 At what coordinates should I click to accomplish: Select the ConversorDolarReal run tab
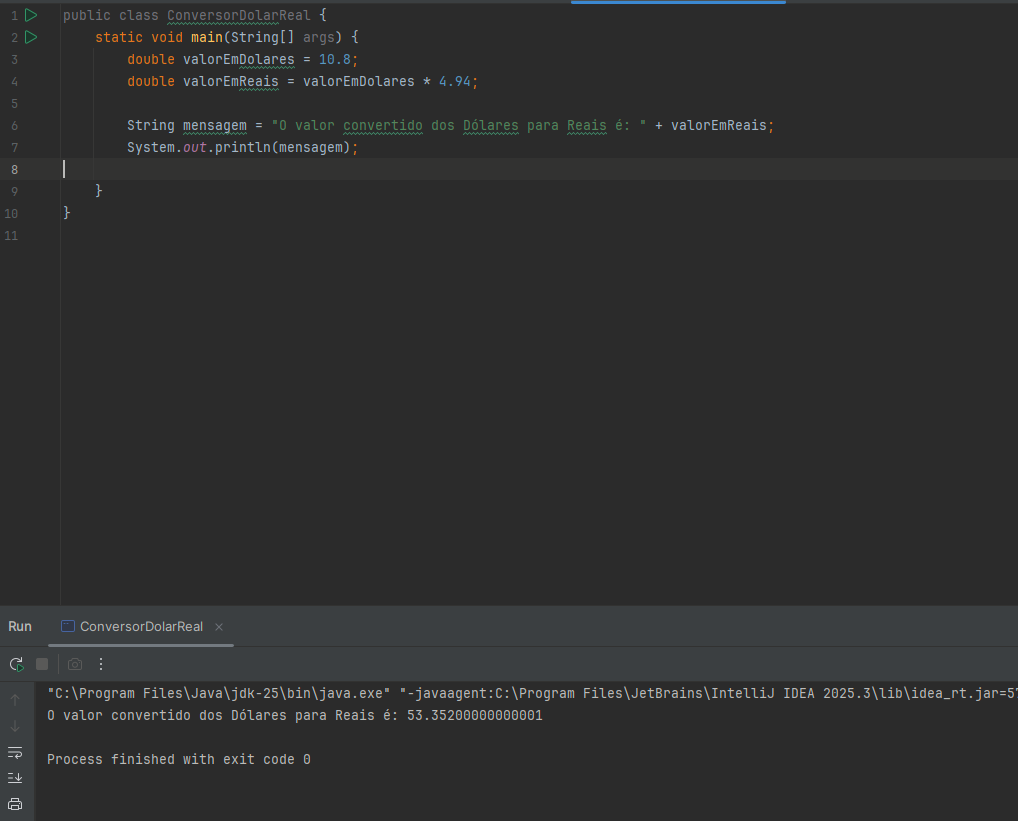coord(141,626)
